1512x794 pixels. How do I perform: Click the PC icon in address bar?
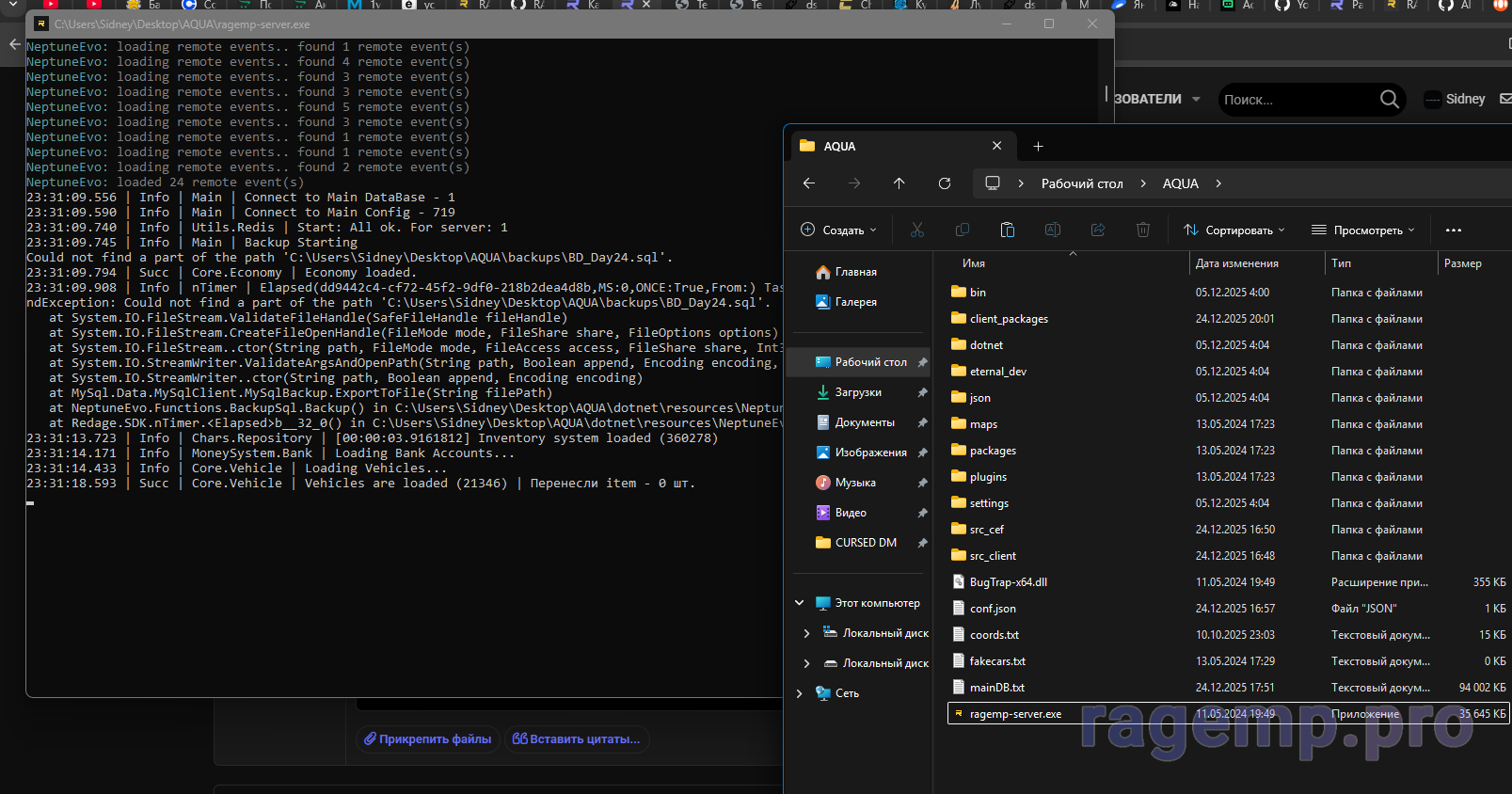pos(992,183)
